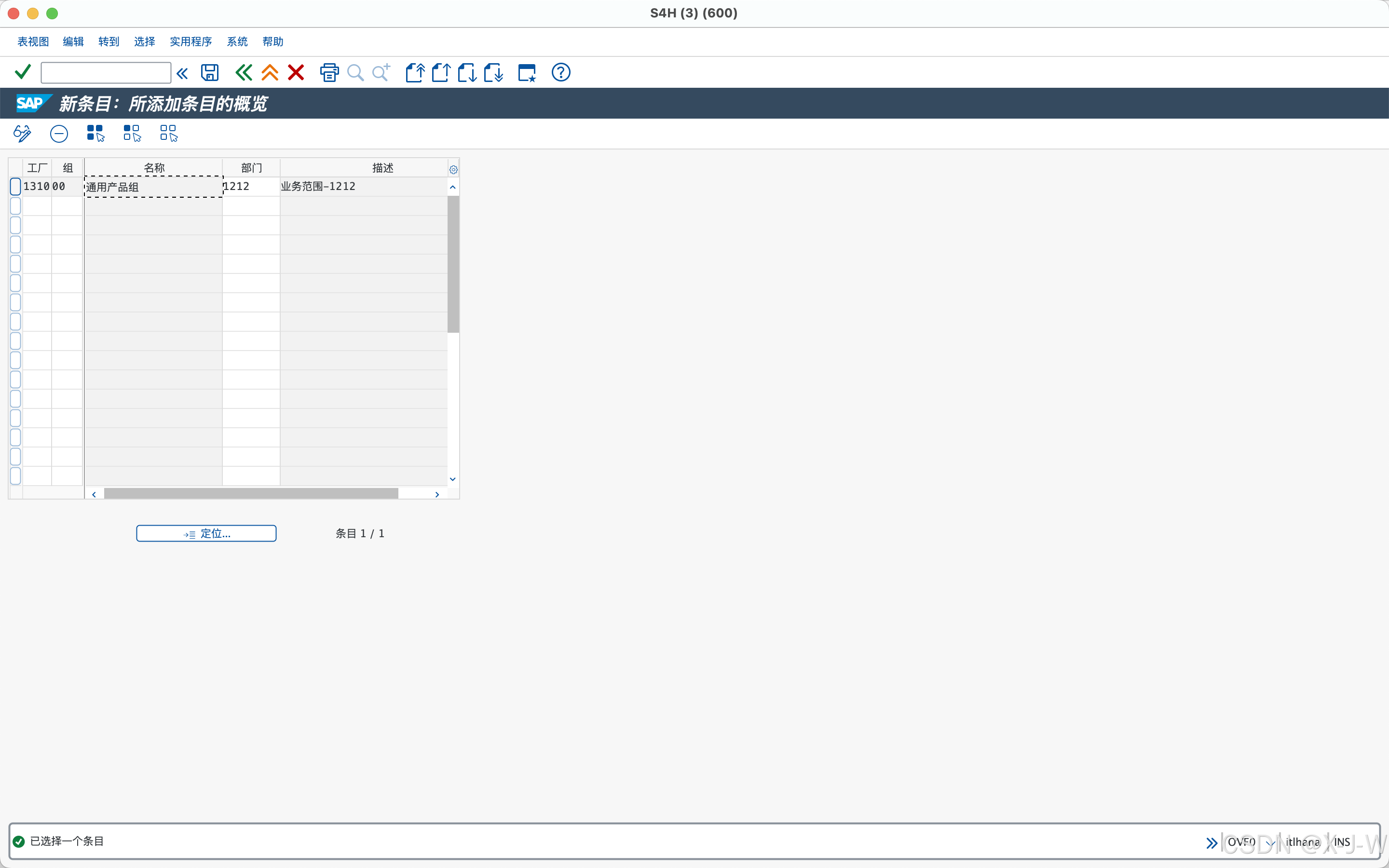Screen dimensions: 1389x868
Task: Click the green Back double-arrow icon
Action: (244, 73)
